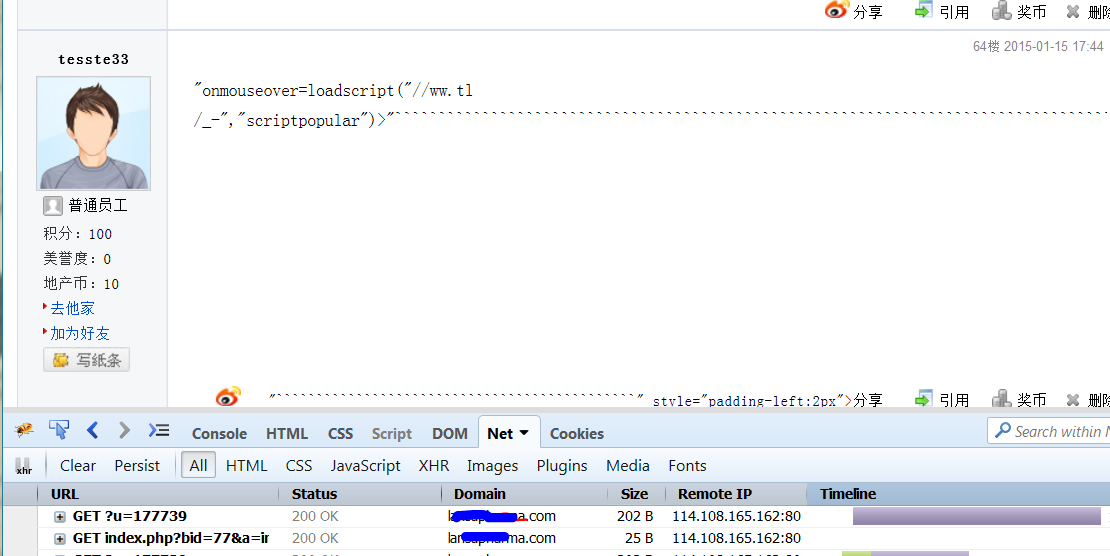Viewport: 1110px width, 556px height.
Task: Click 分享 at the top post
Action: point(868,12)
